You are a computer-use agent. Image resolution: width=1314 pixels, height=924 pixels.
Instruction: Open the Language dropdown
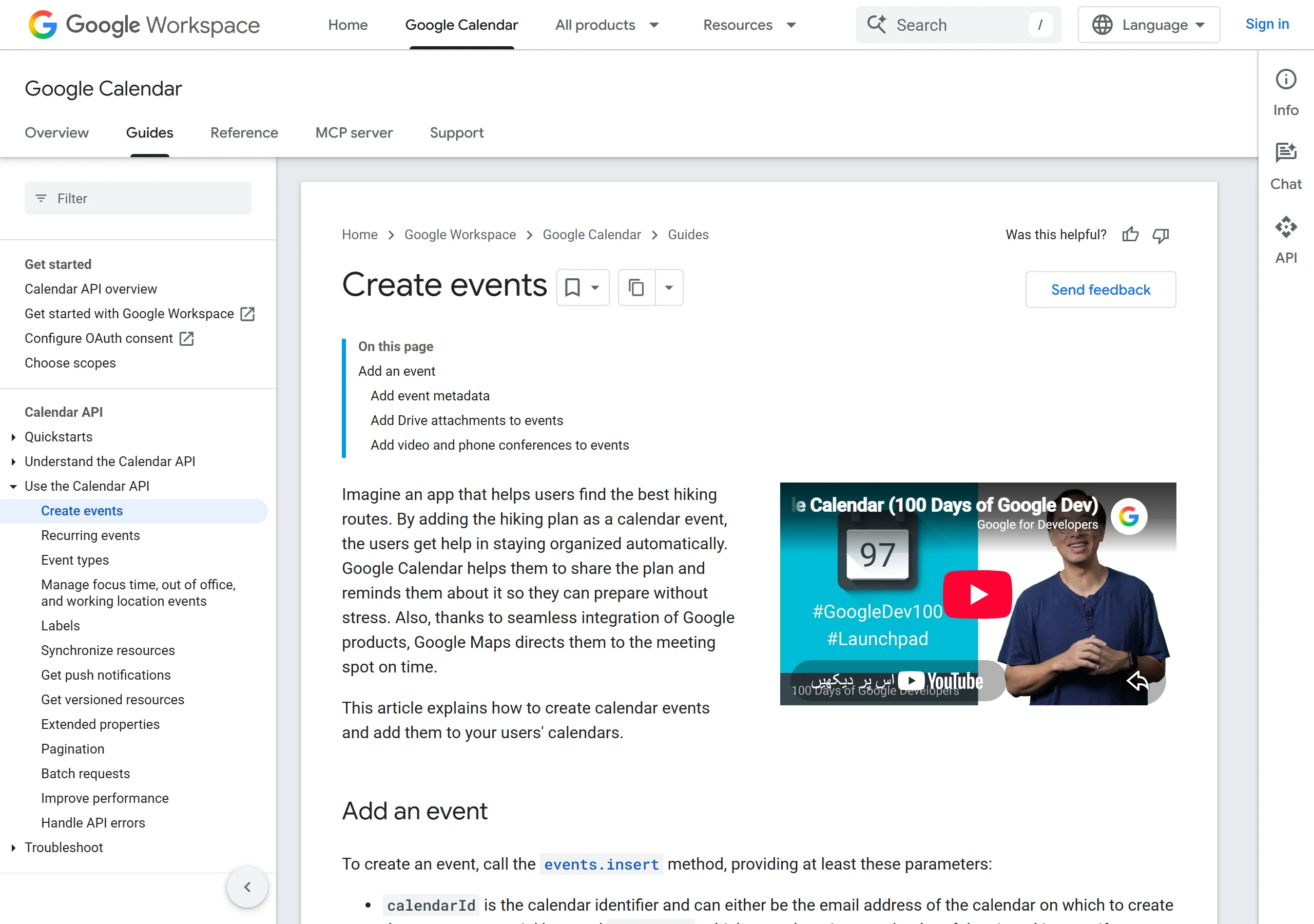tap(1149, 25)
